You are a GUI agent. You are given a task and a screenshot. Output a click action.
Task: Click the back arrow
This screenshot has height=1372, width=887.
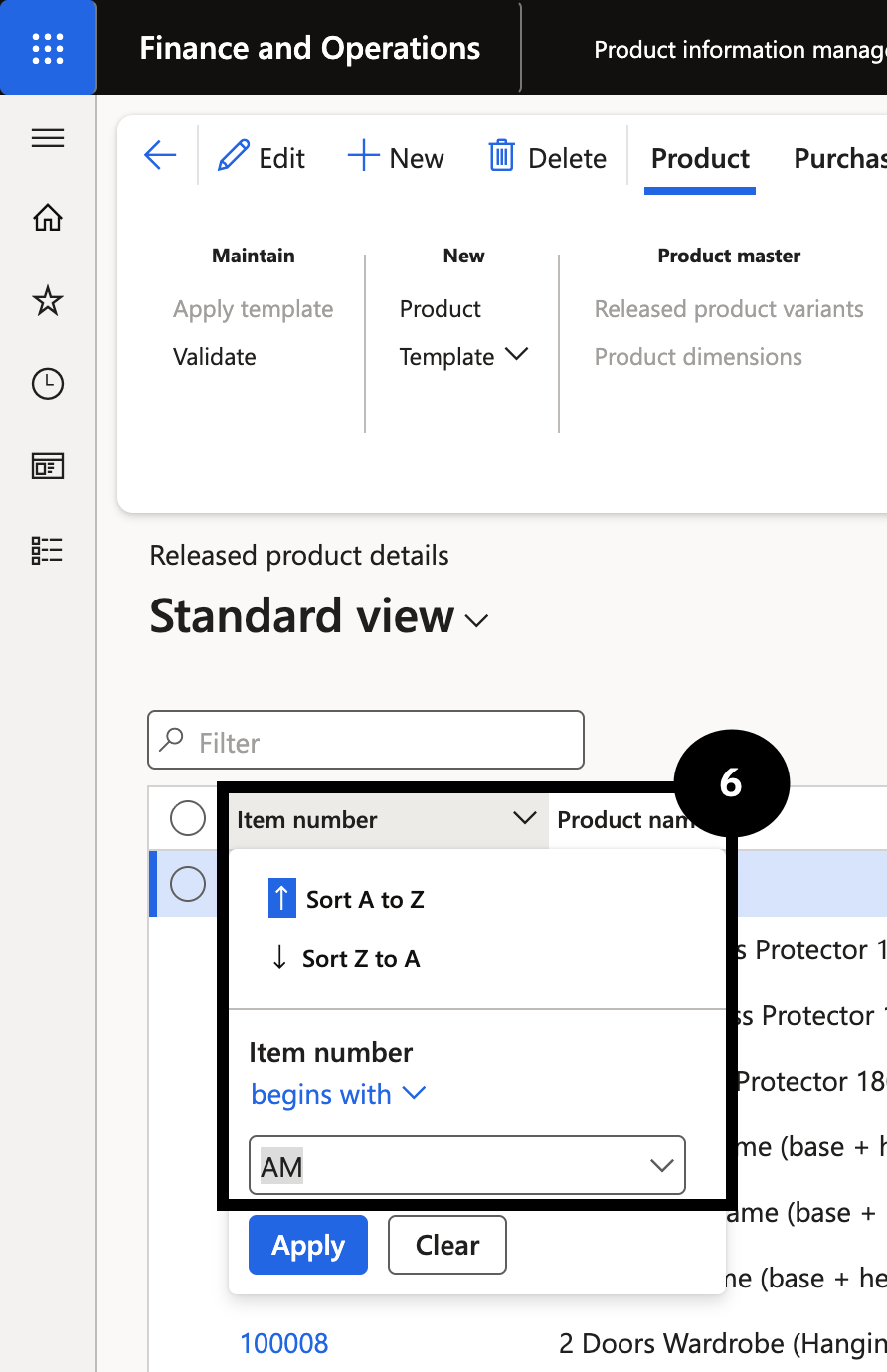(160, 156)
